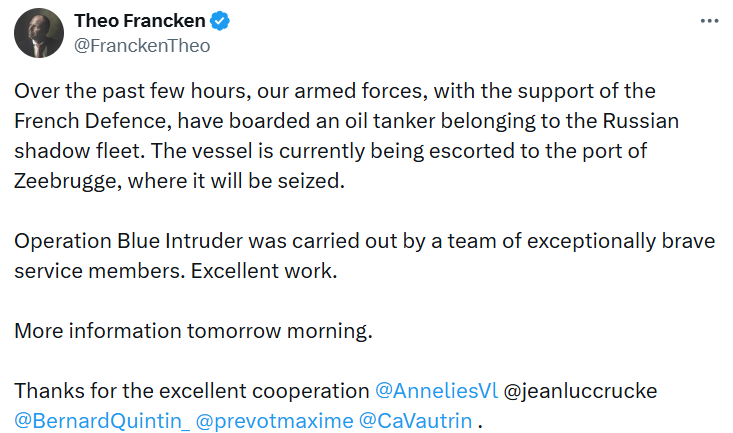This screenshot has width=733, height=433.
Task: Open the @prevotmaxime mention
Action: pos(275,421)
